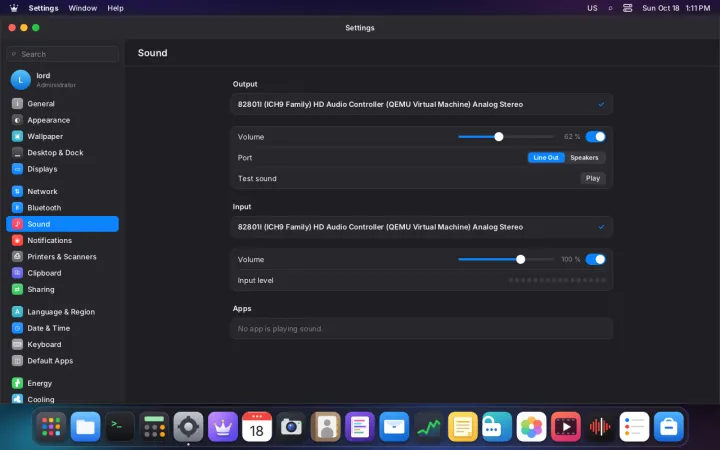Launch the Photos app from dock
The height and width of the screenshot is (450, 720).
[x=531, y=427]
